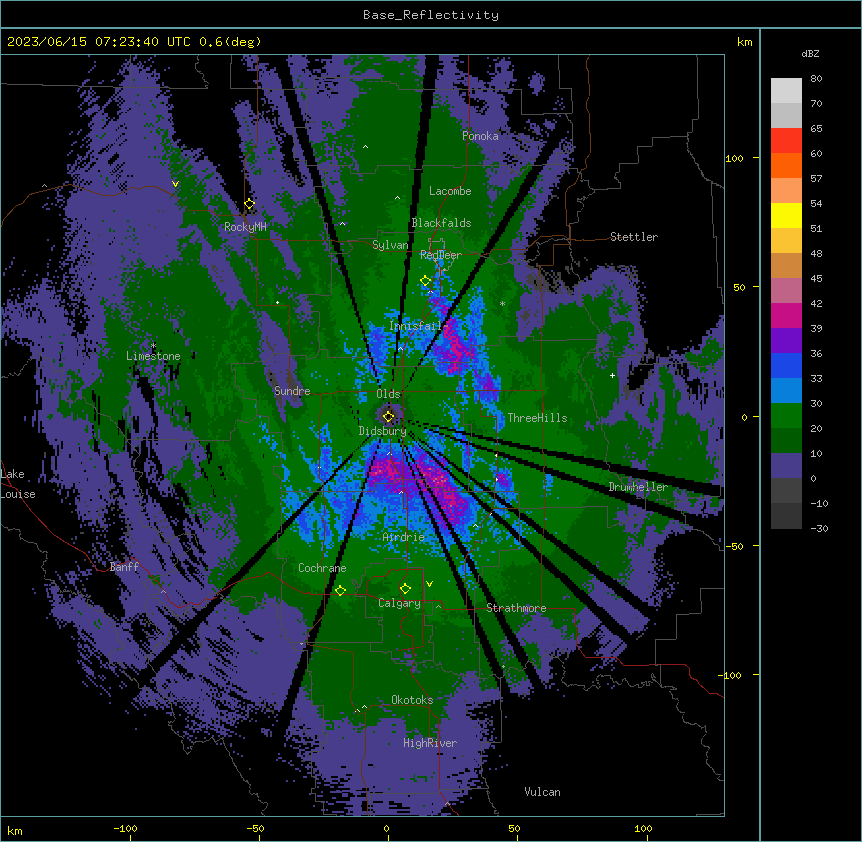Click the Olds label

(x=388, y=394)
